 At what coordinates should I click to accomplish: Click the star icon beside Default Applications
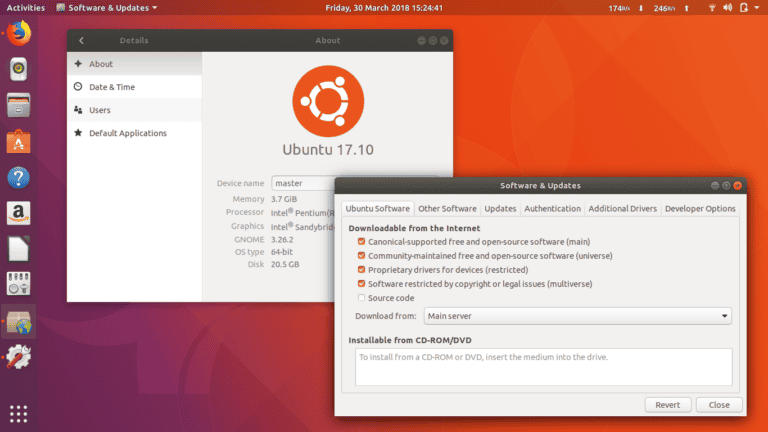(78, 133)
